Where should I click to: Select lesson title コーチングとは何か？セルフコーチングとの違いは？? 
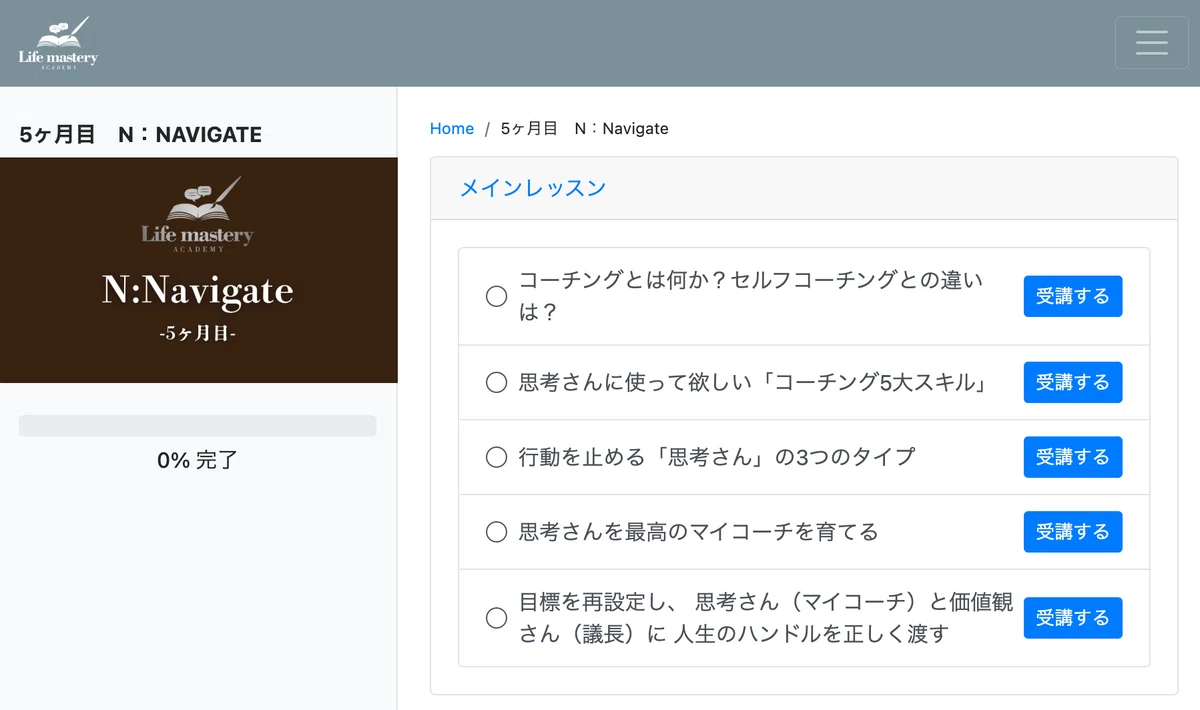(x=751, y=296)
